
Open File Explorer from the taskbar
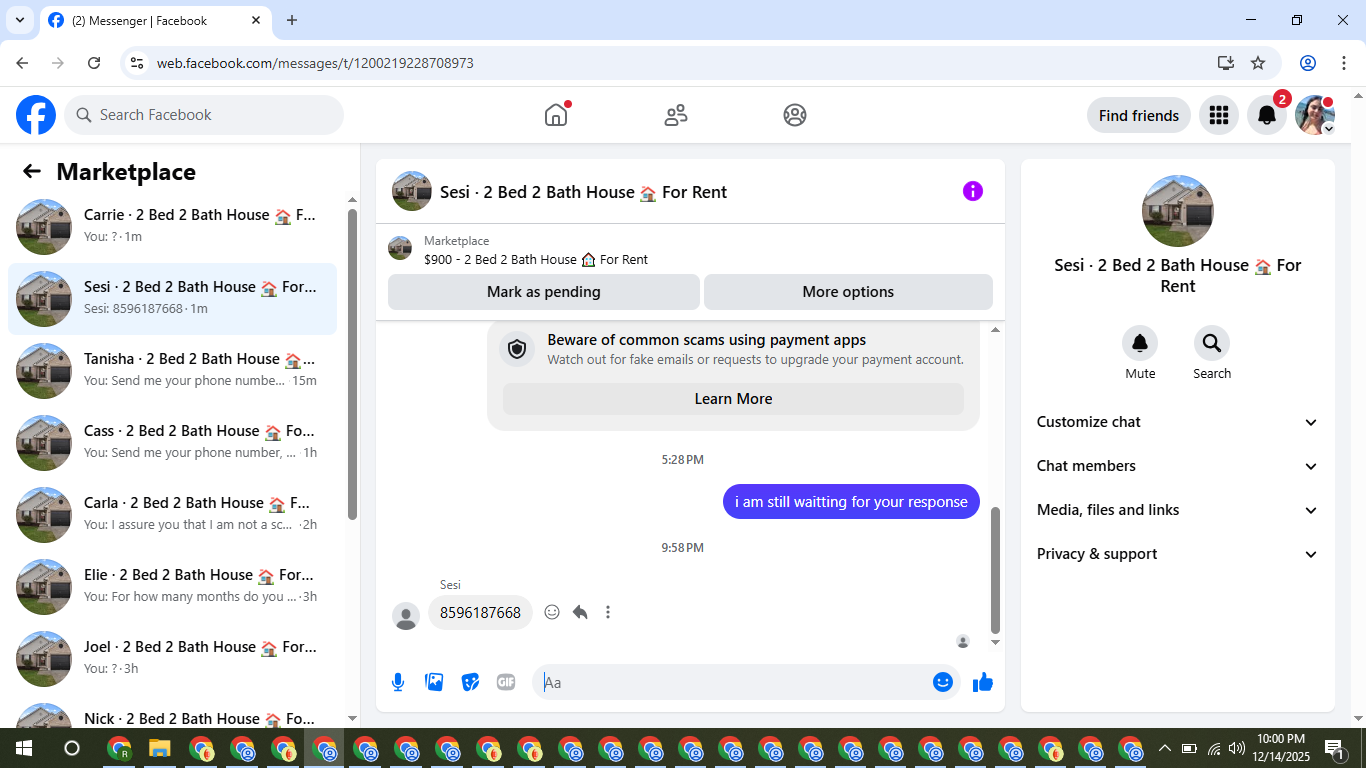[x=160, y=748]
